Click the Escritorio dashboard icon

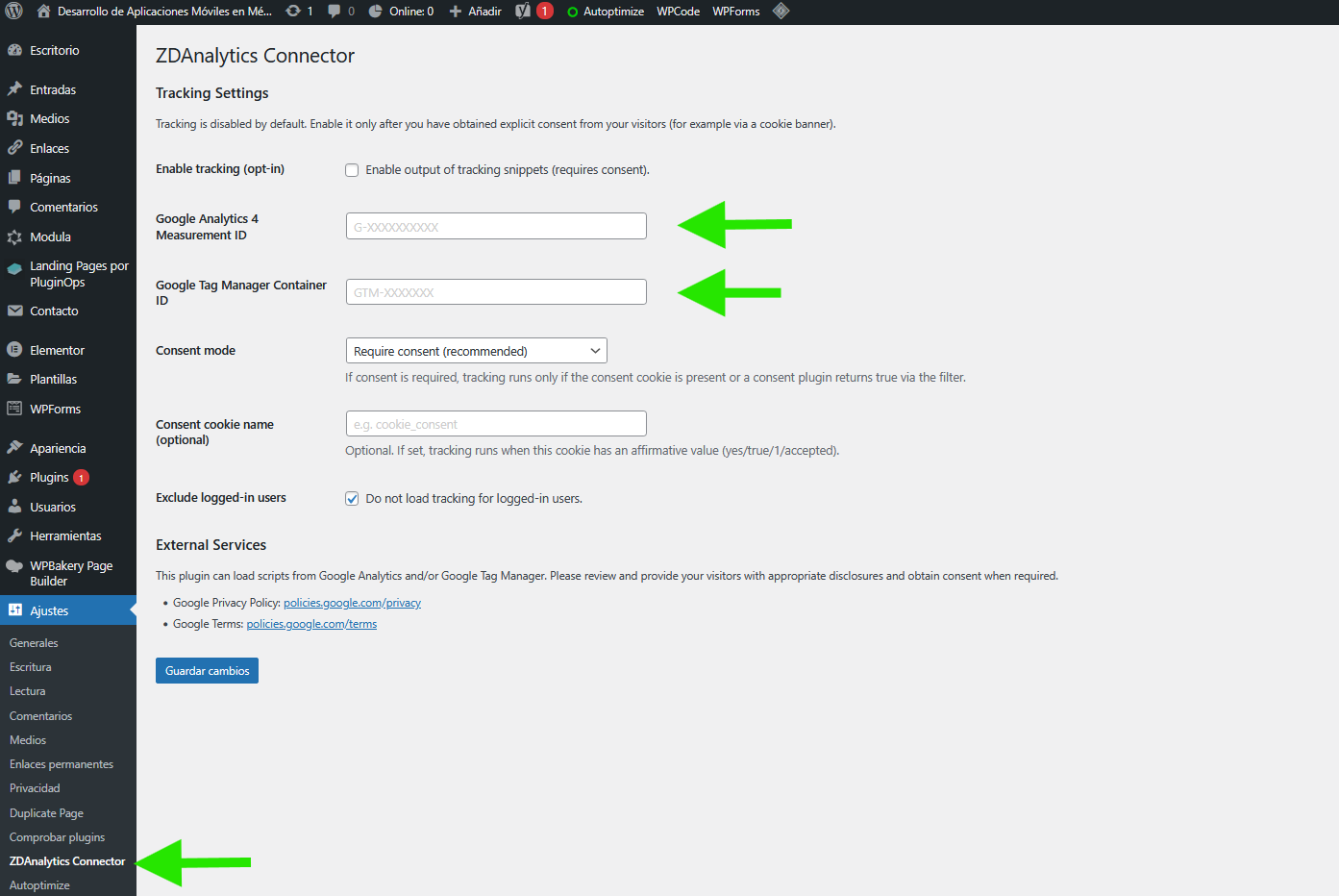point(14,50)
